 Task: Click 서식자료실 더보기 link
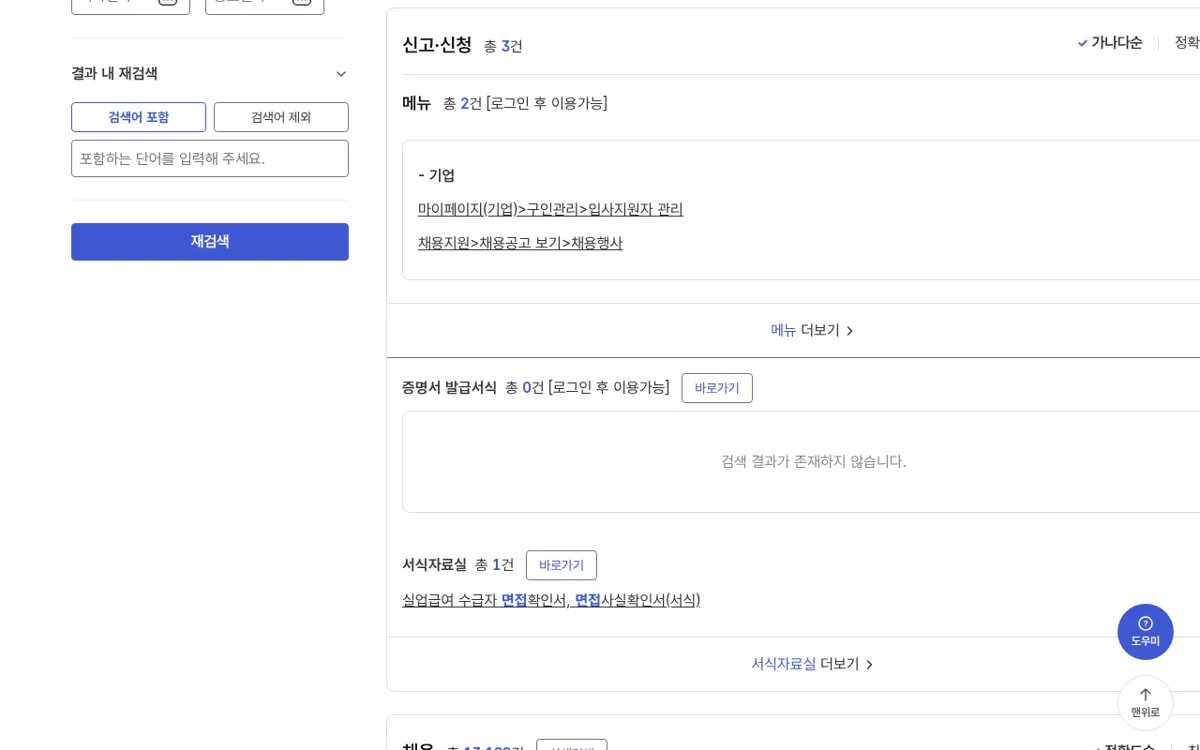812,664
